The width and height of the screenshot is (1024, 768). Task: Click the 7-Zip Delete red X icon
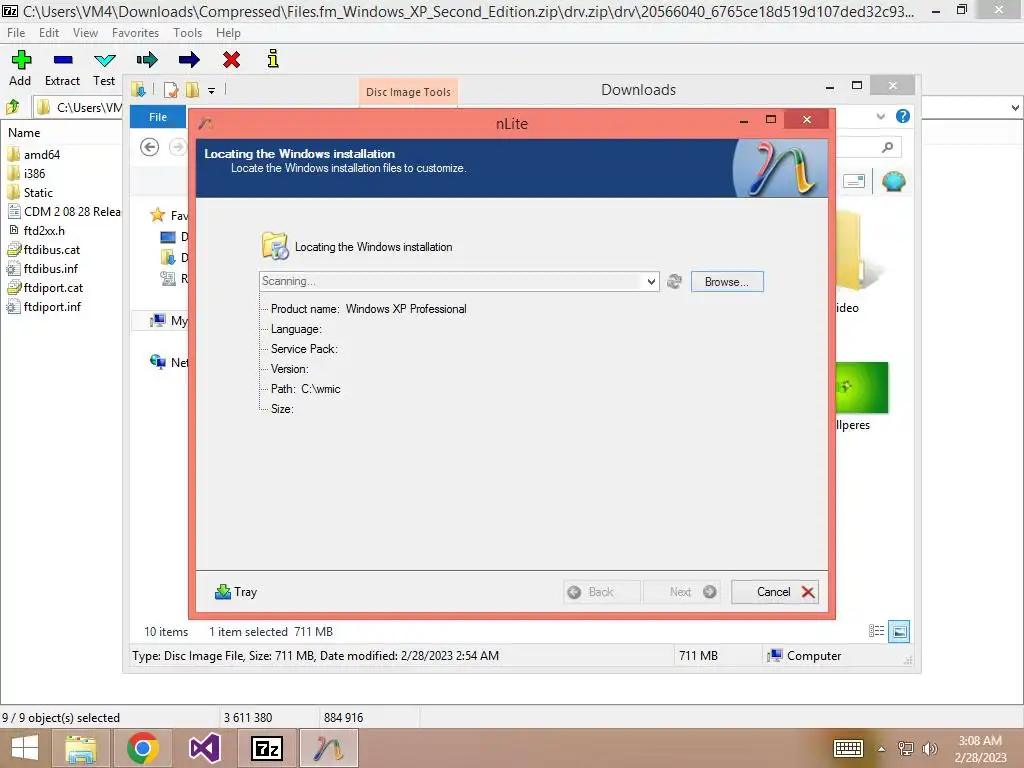pos(231,60)
